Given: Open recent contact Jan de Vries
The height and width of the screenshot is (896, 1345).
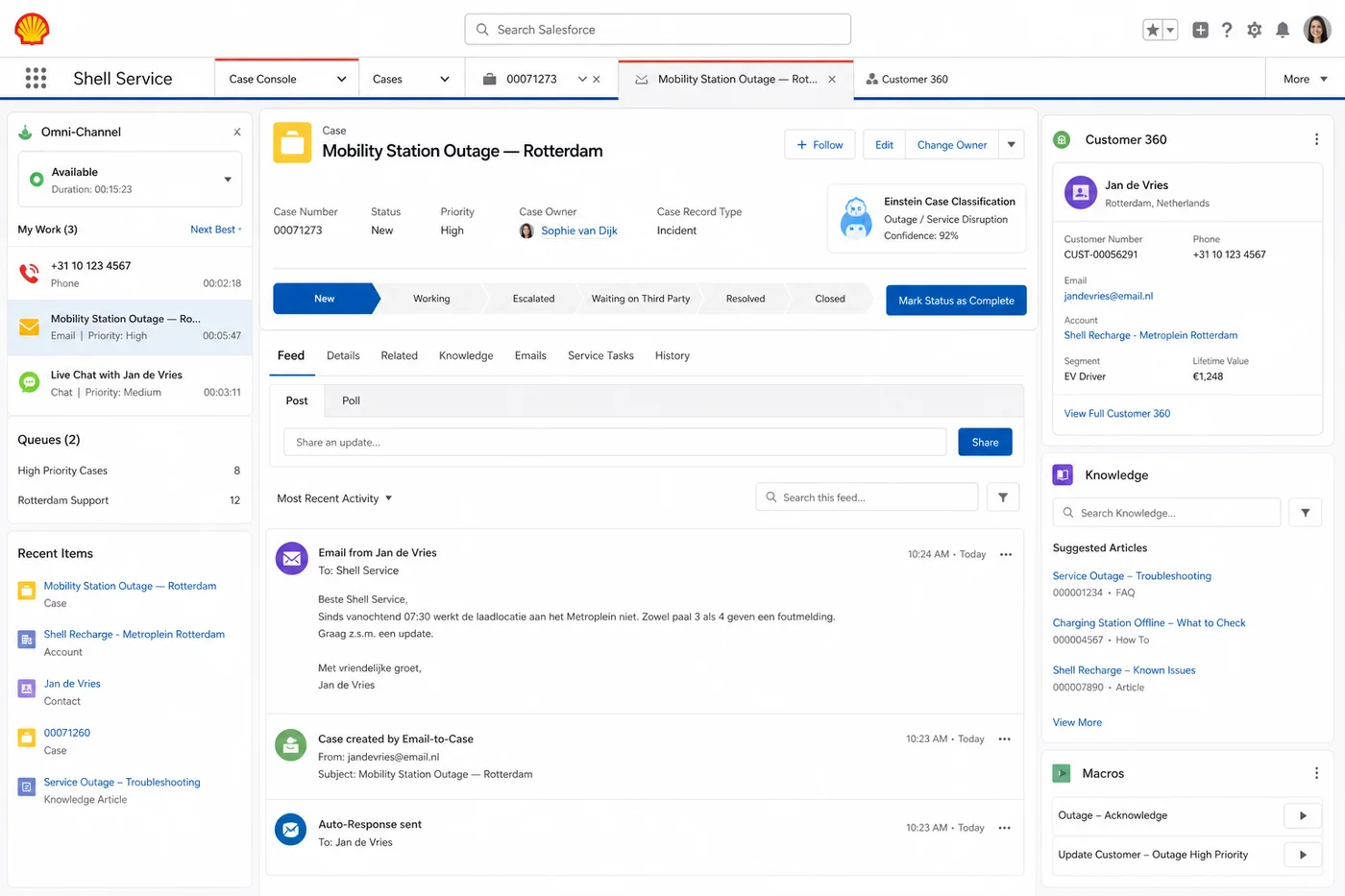Looking at the screenshot, I should (72, 684).
